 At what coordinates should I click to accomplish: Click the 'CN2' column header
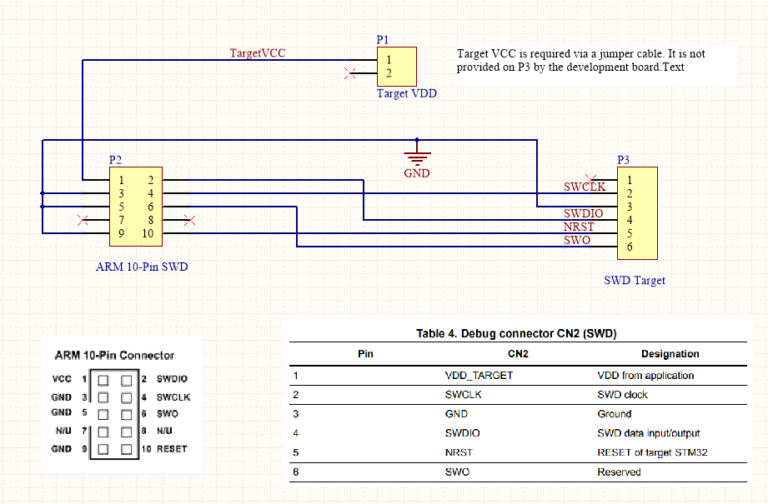tap(518, 354)
